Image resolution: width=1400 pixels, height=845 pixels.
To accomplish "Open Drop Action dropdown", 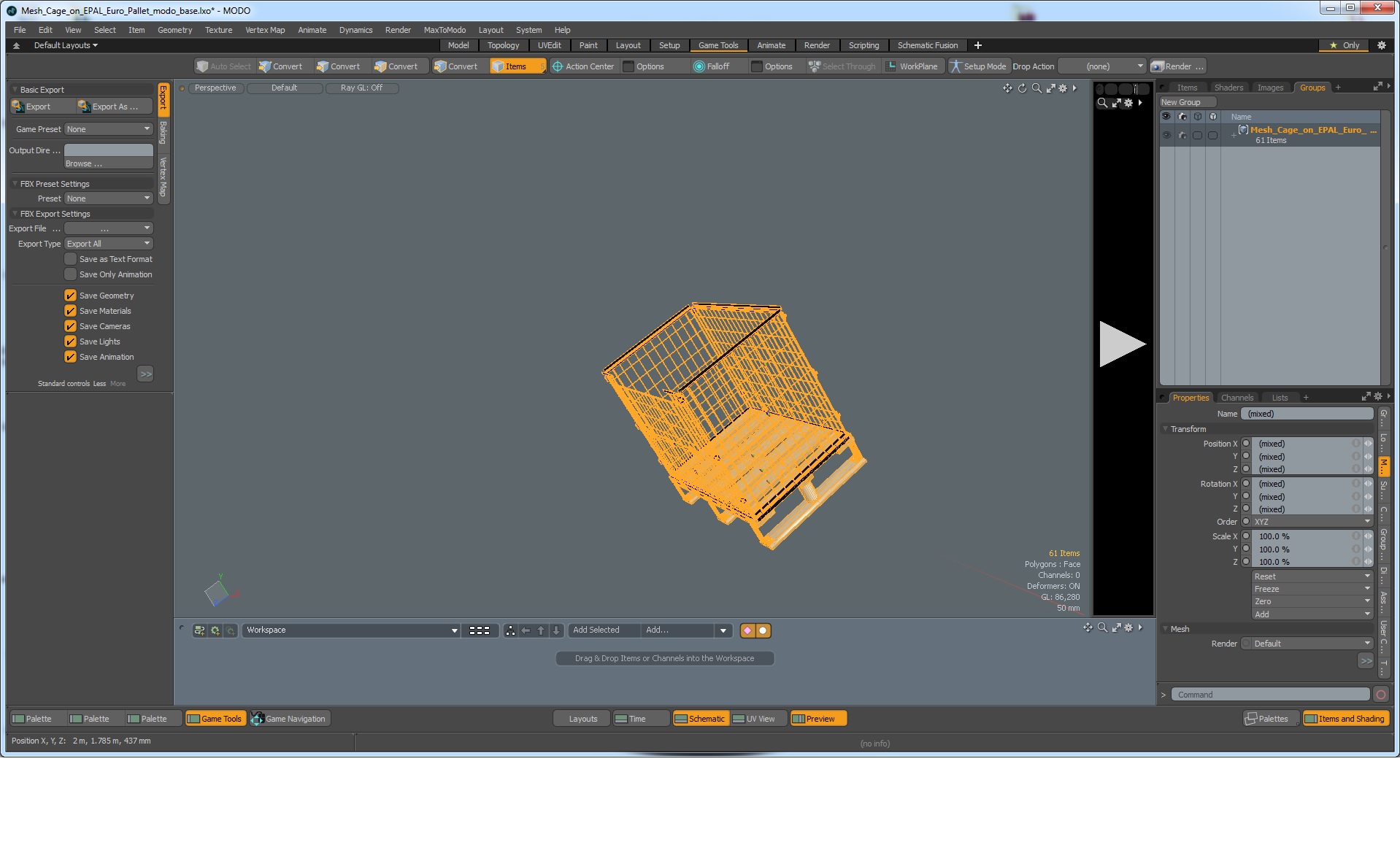I will [x=1101, y=66].
